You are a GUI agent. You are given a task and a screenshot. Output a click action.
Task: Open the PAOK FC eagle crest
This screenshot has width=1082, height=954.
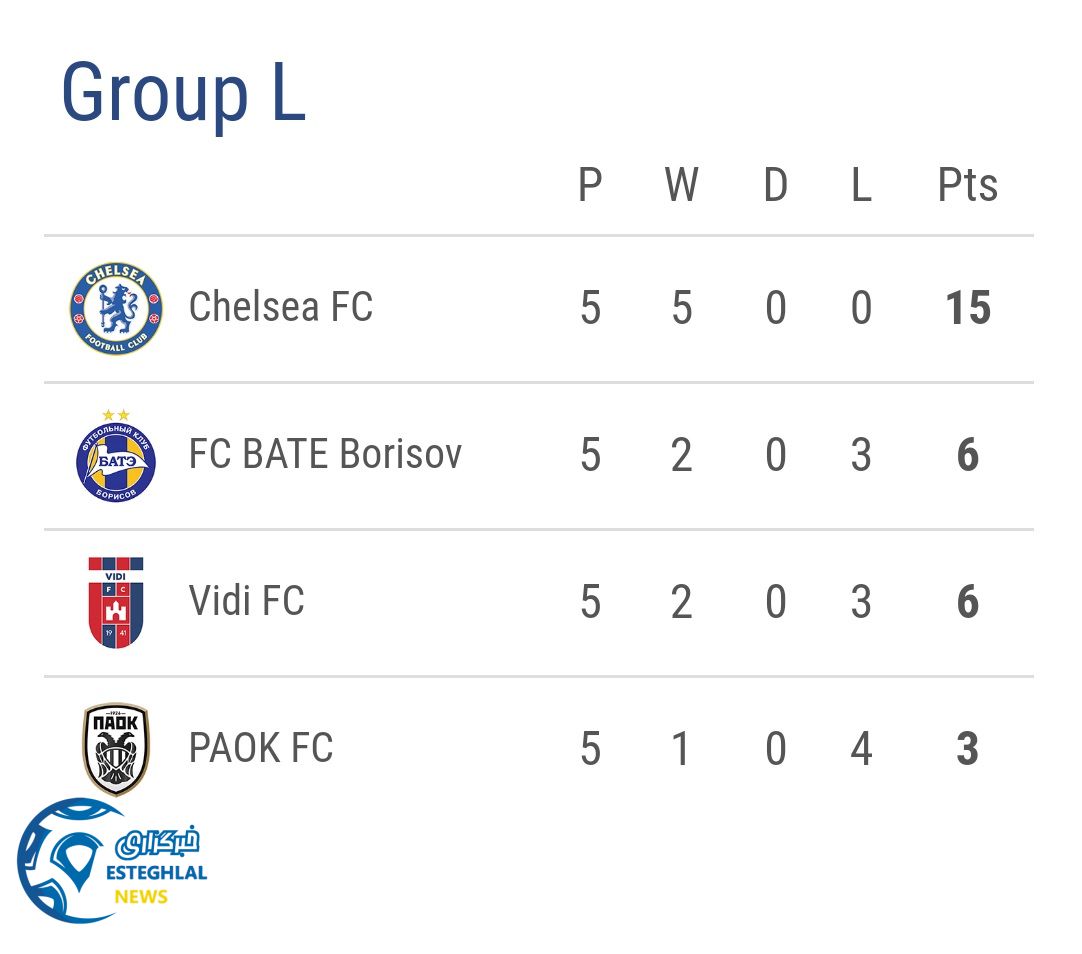tap(116, 748)
